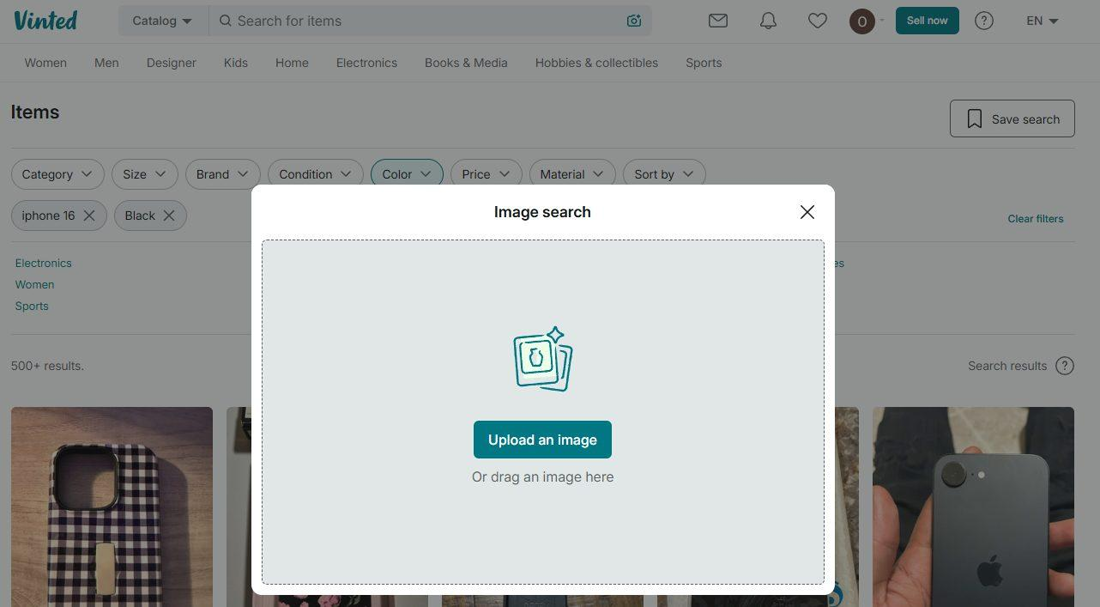Open the Sports category menu
This screenshot has width=1100, height=607.
point(704,62)
